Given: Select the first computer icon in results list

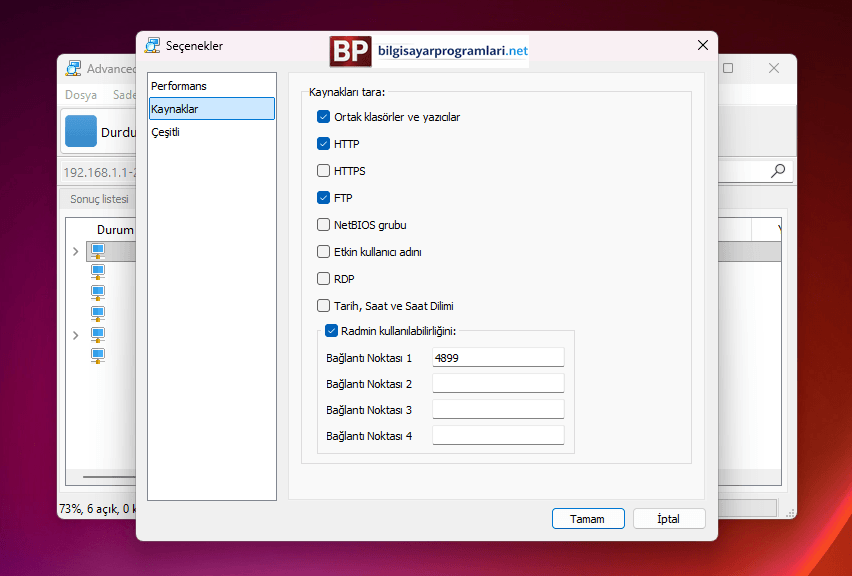Looking at the screenshot, I should (x=98, y=251).
